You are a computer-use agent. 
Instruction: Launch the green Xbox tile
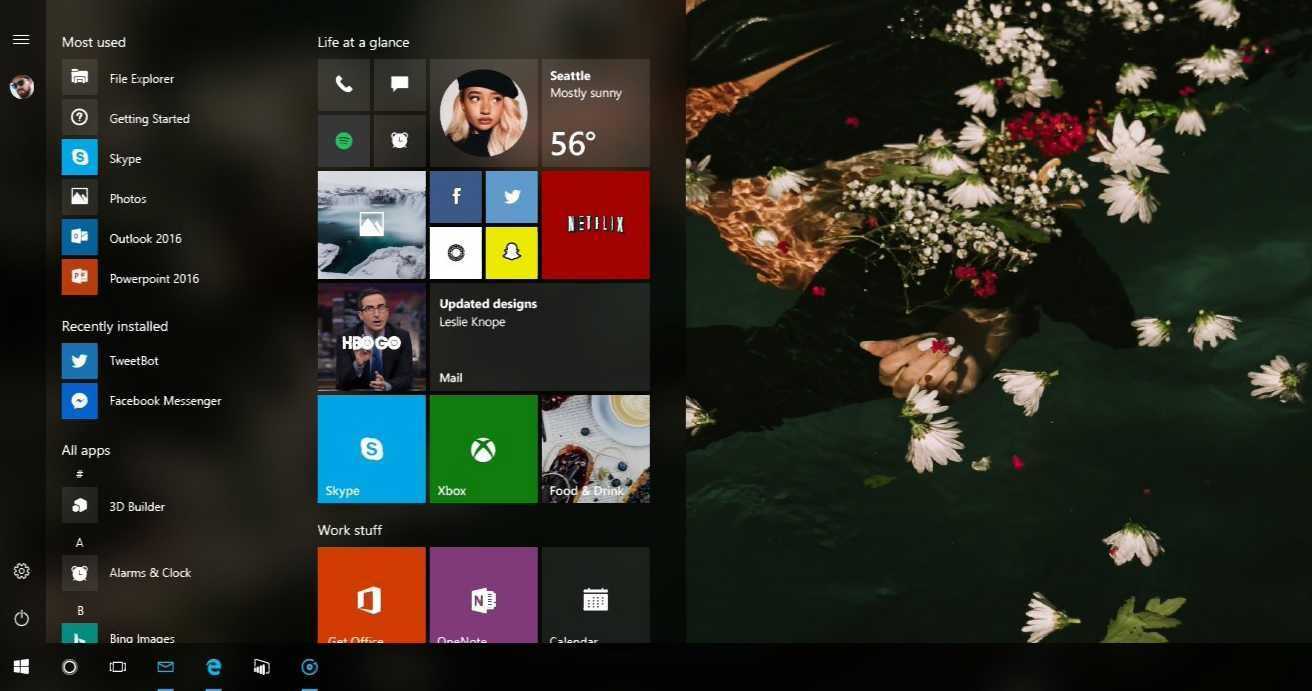pos(484,449)
